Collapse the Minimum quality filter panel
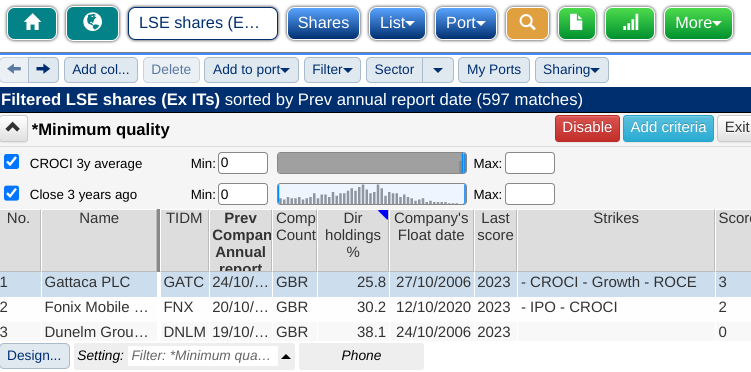This screenshot has width=751, height=372. (13, 128)
